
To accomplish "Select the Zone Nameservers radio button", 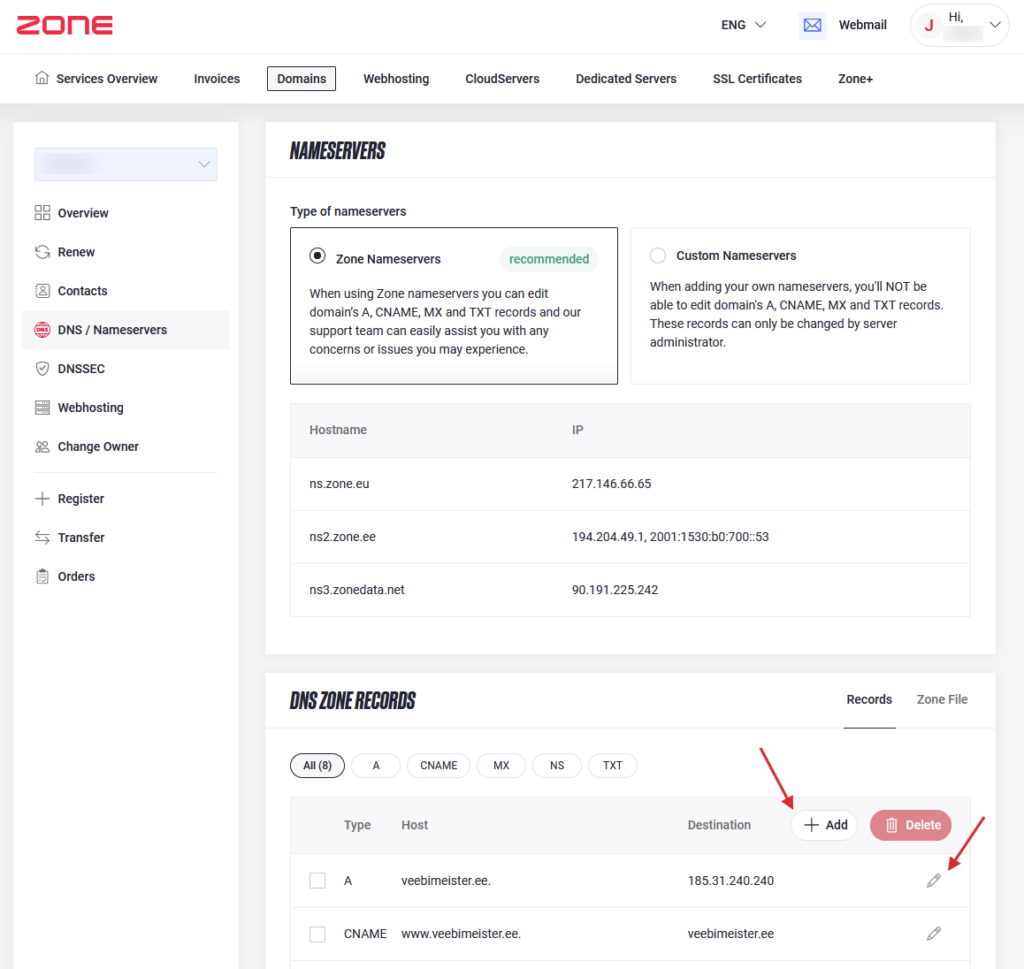I will [x=318, y=256].
